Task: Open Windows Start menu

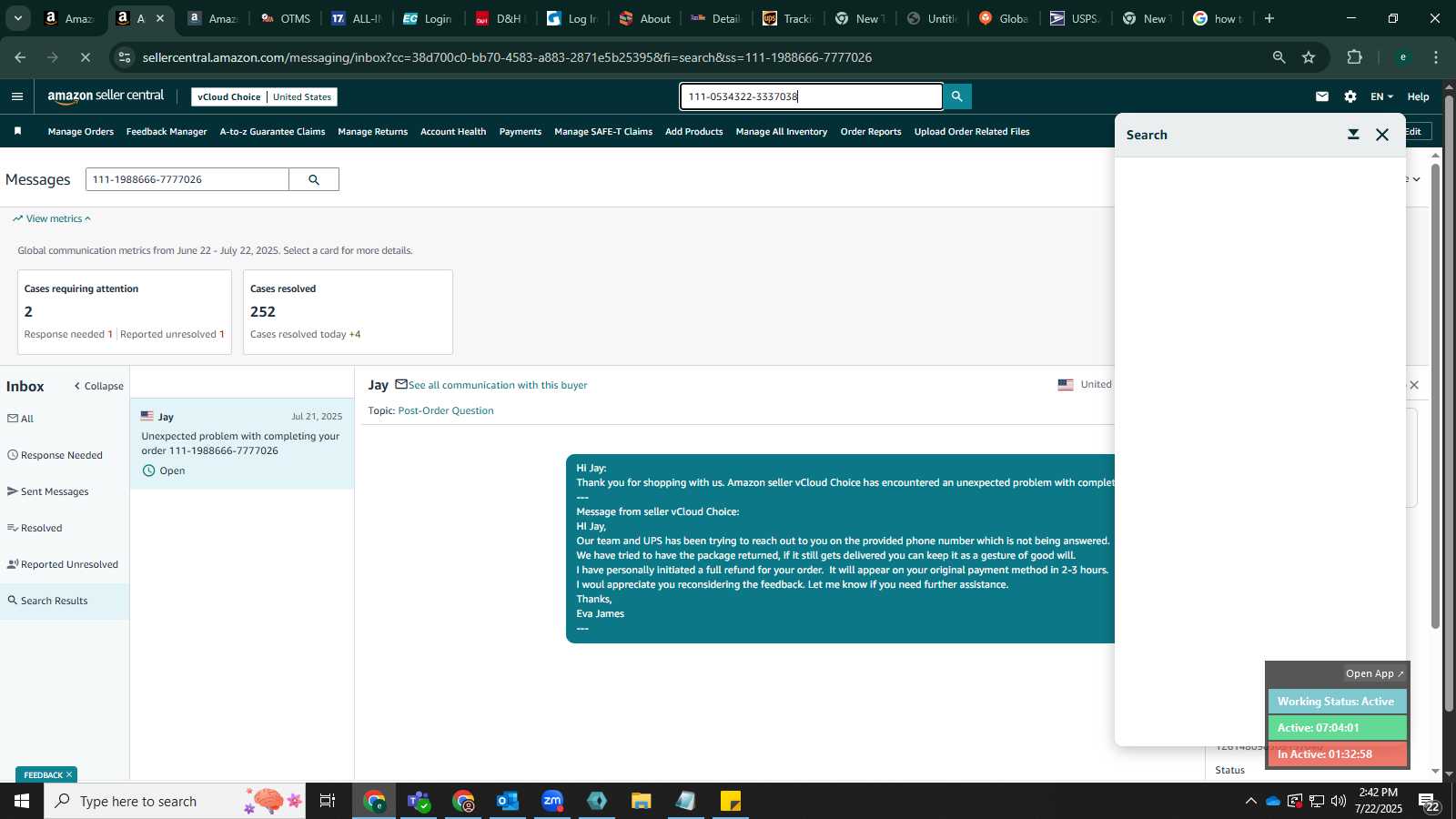Action: 22,801
